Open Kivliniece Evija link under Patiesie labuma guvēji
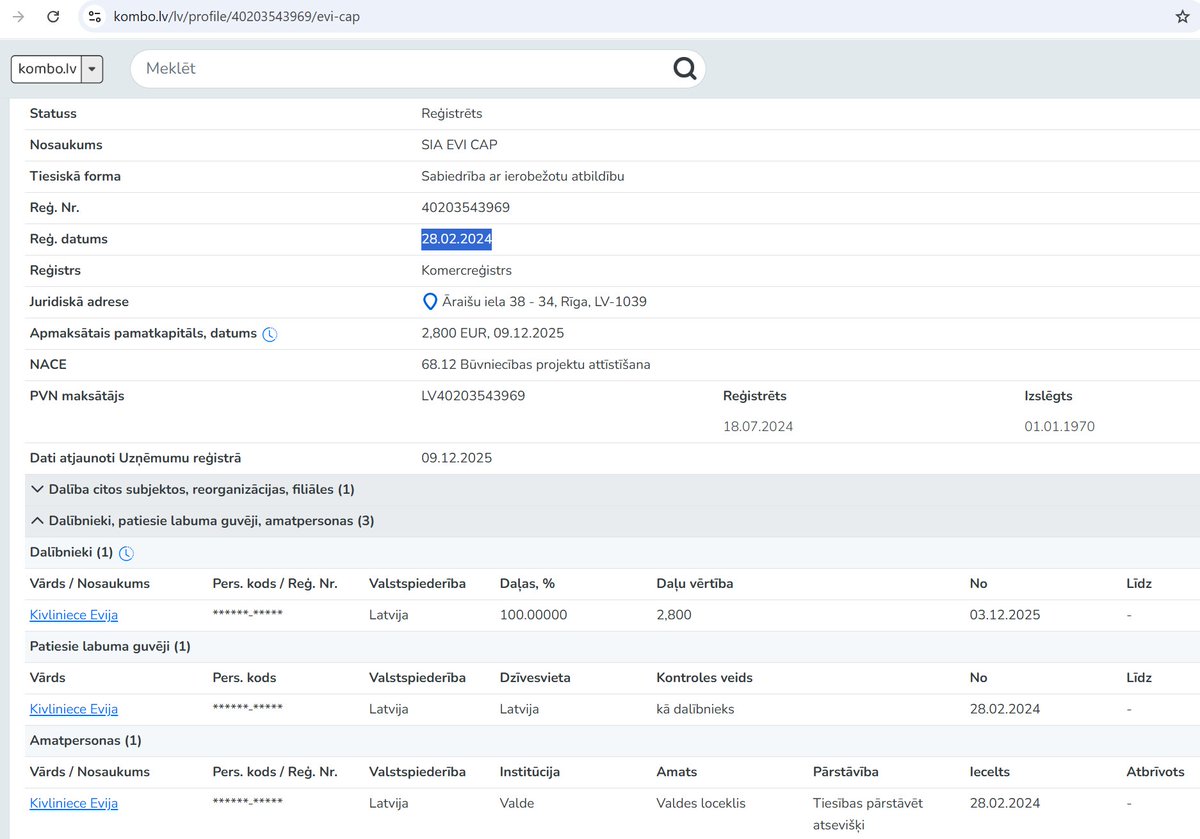This screenshot has width=1200, height=839. 74,709
